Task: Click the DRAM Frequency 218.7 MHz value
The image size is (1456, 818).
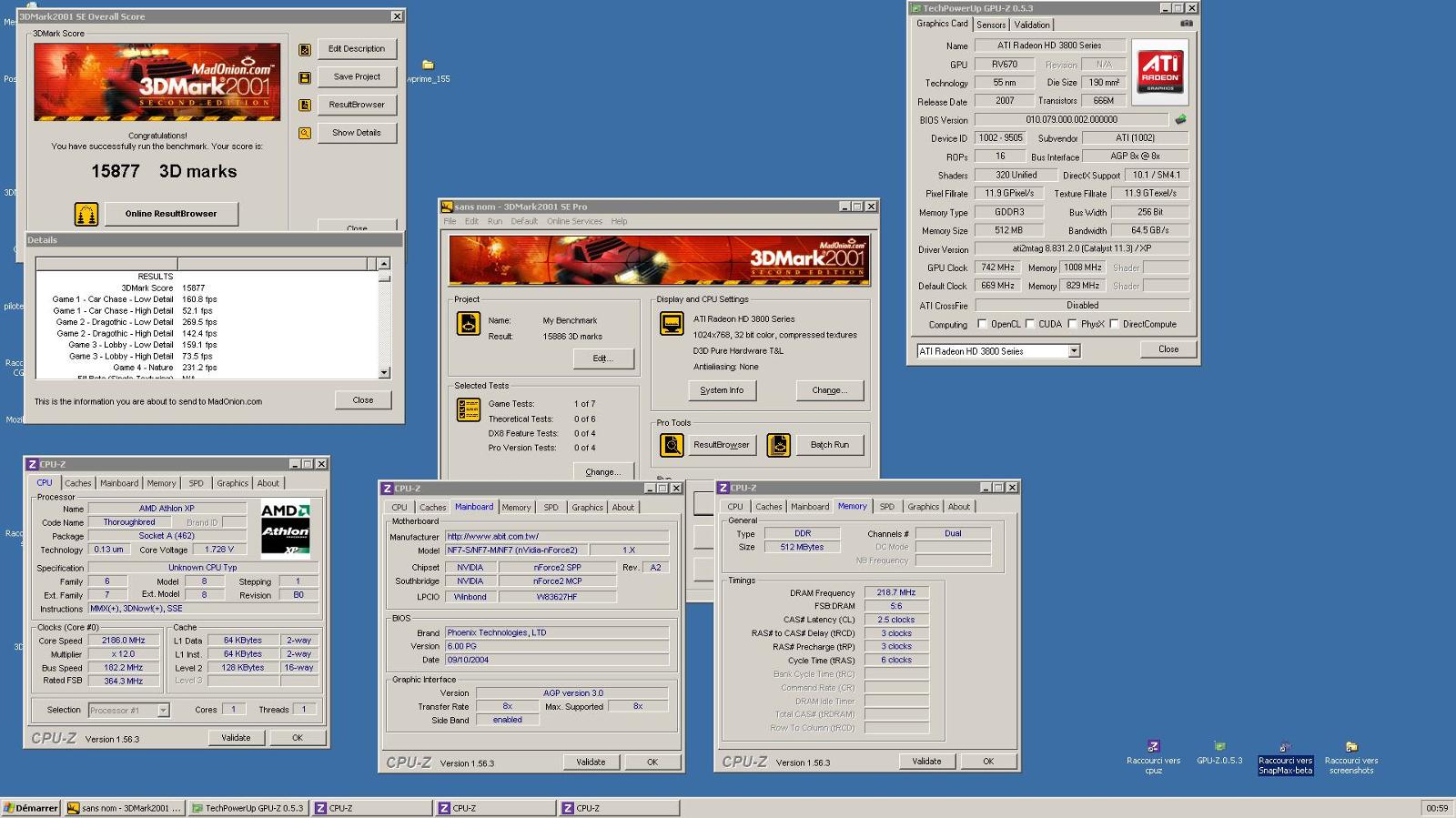Action: pos(896,592)
